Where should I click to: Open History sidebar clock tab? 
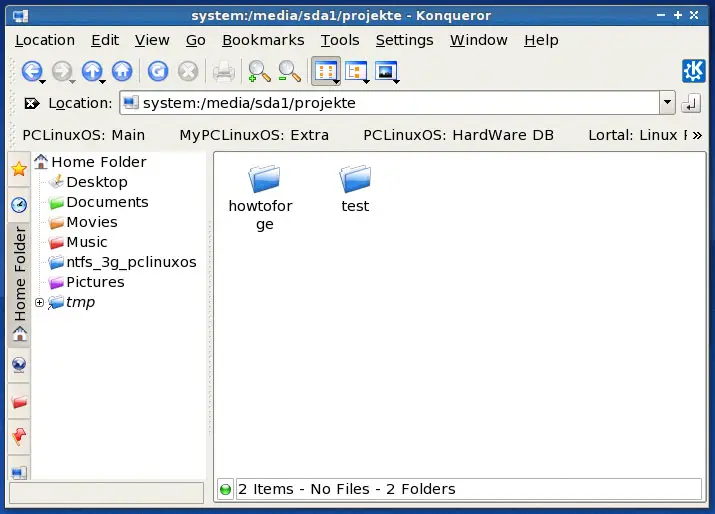19,205
